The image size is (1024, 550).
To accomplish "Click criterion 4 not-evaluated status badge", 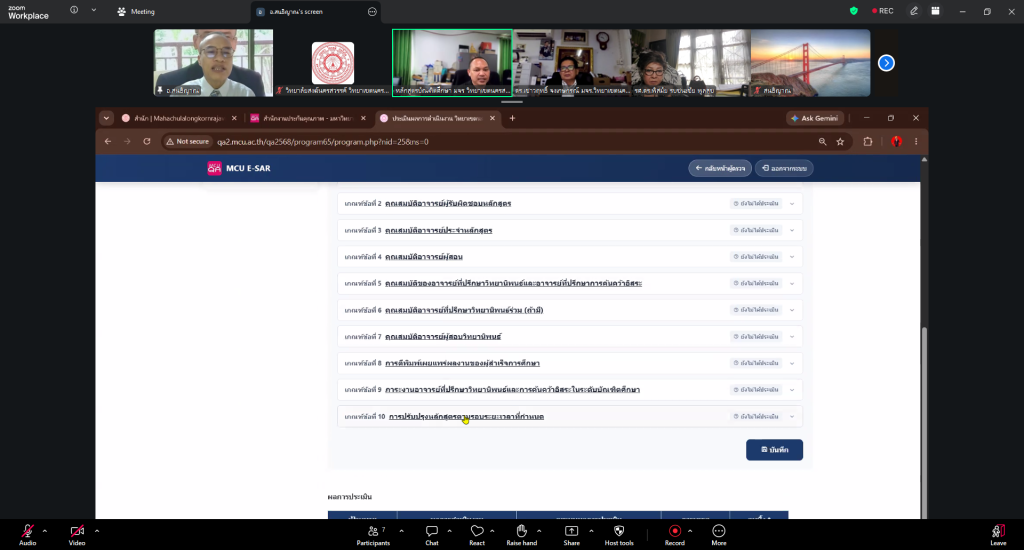I will (756, 257).
